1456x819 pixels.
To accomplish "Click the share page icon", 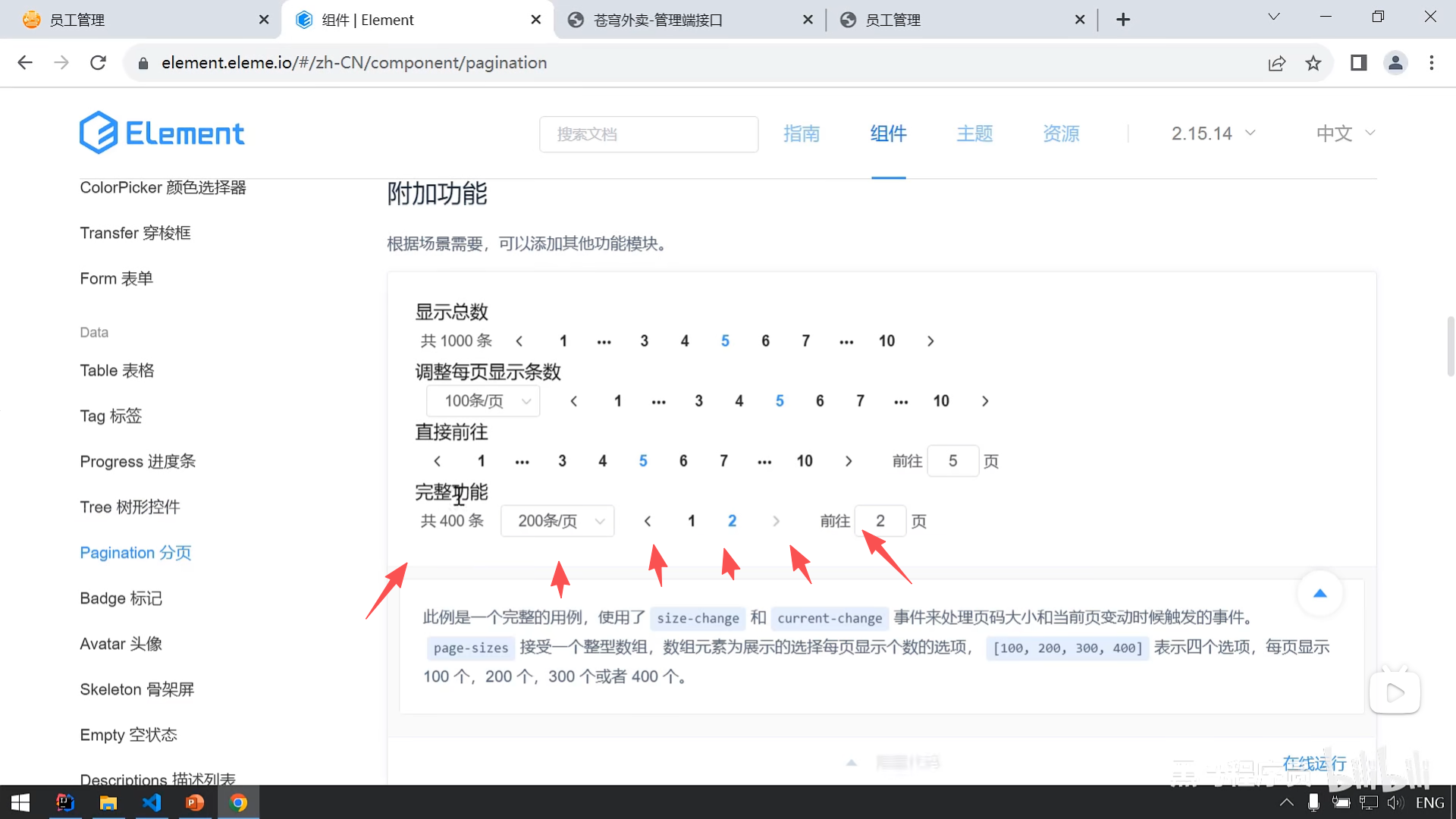I will [1277, 63].
